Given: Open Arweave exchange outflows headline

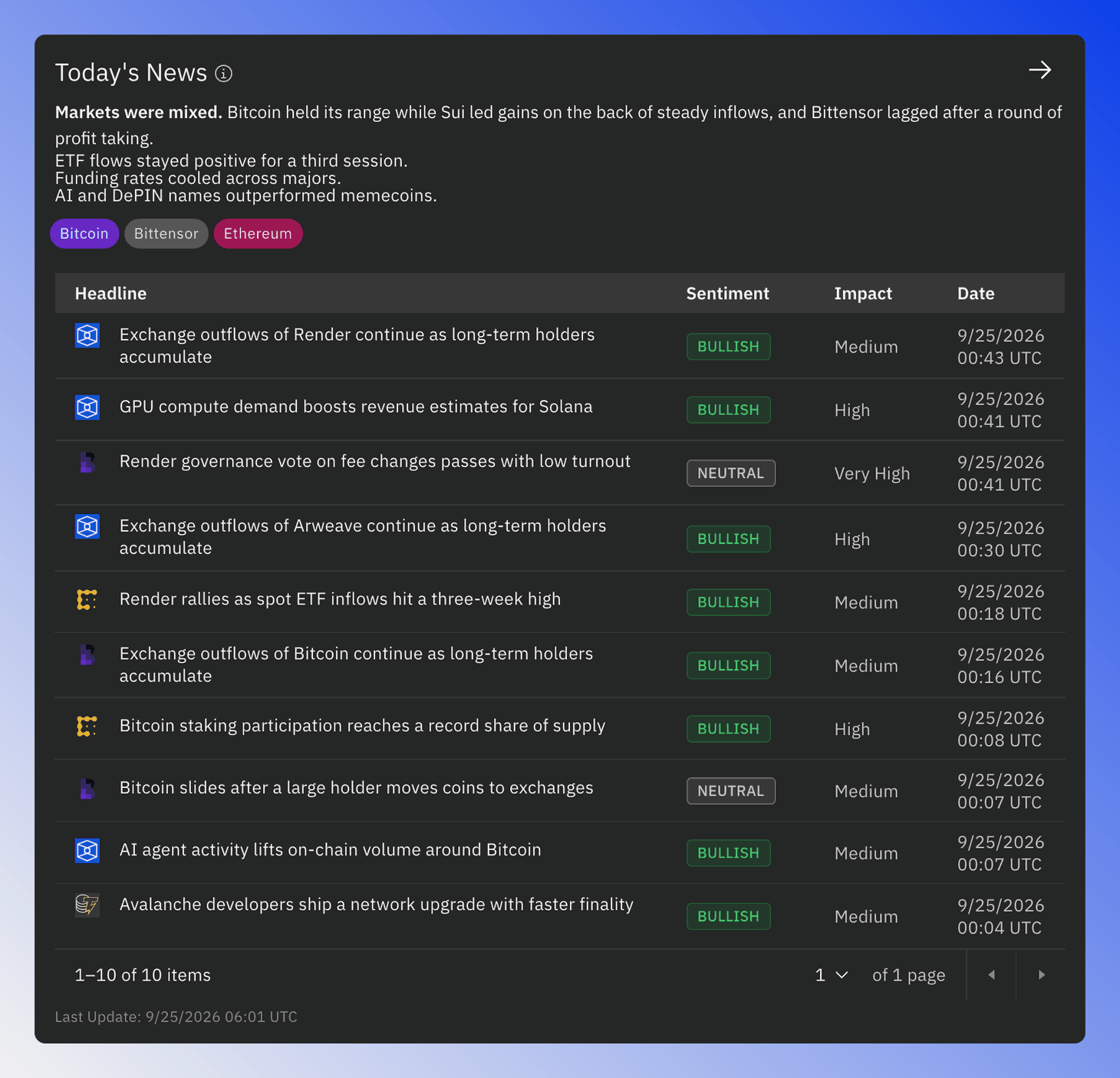Looking at the screenshot, I should [363, 536].
